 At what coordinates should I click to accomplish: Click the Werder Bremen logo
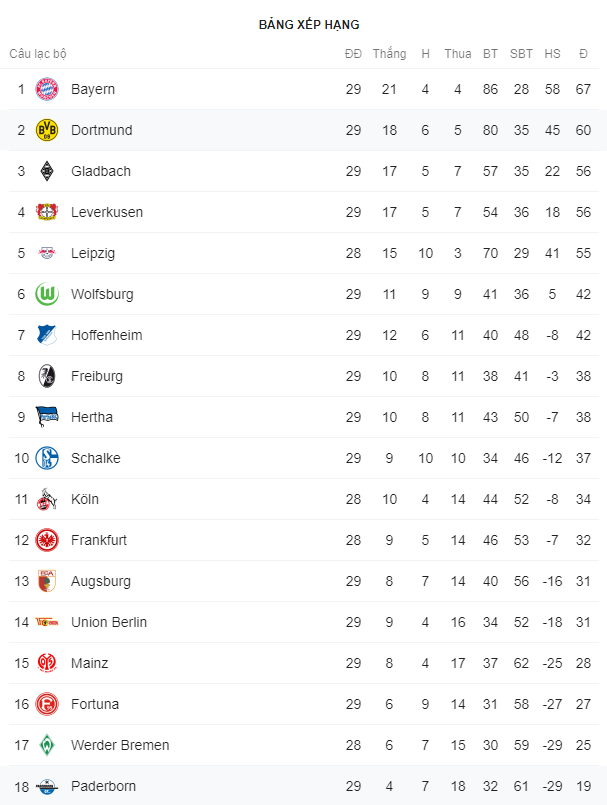47,745
